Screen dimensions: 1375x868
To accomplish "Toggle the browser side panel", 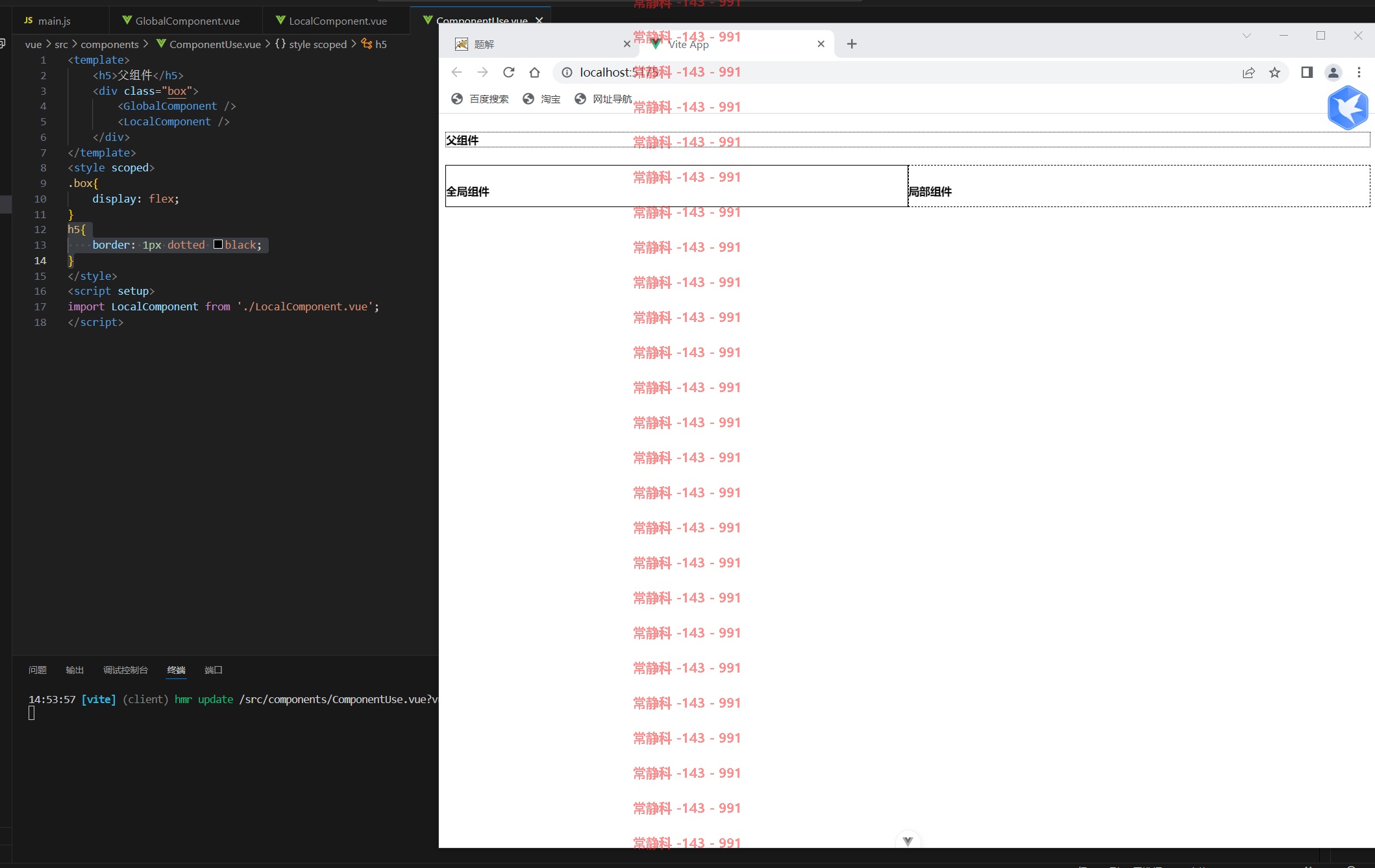I will (x=1307, y=72).
